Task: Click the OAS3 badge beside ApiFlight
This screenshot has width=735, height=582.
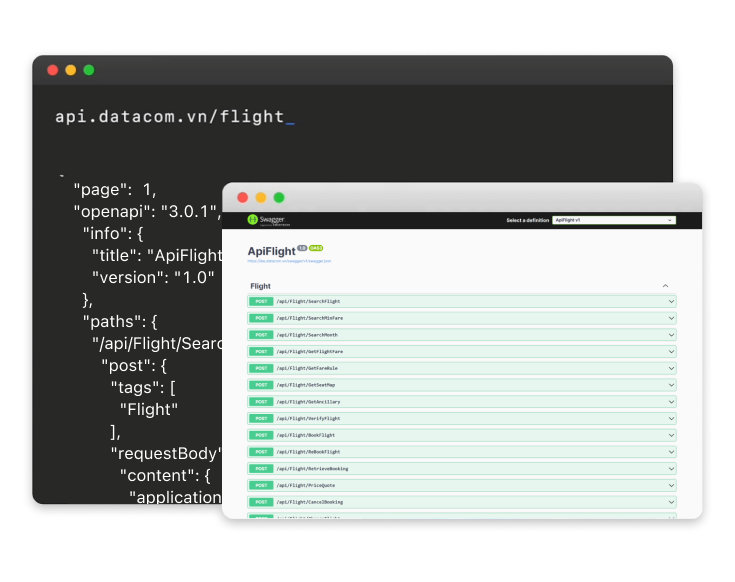Action: [316, 248]
